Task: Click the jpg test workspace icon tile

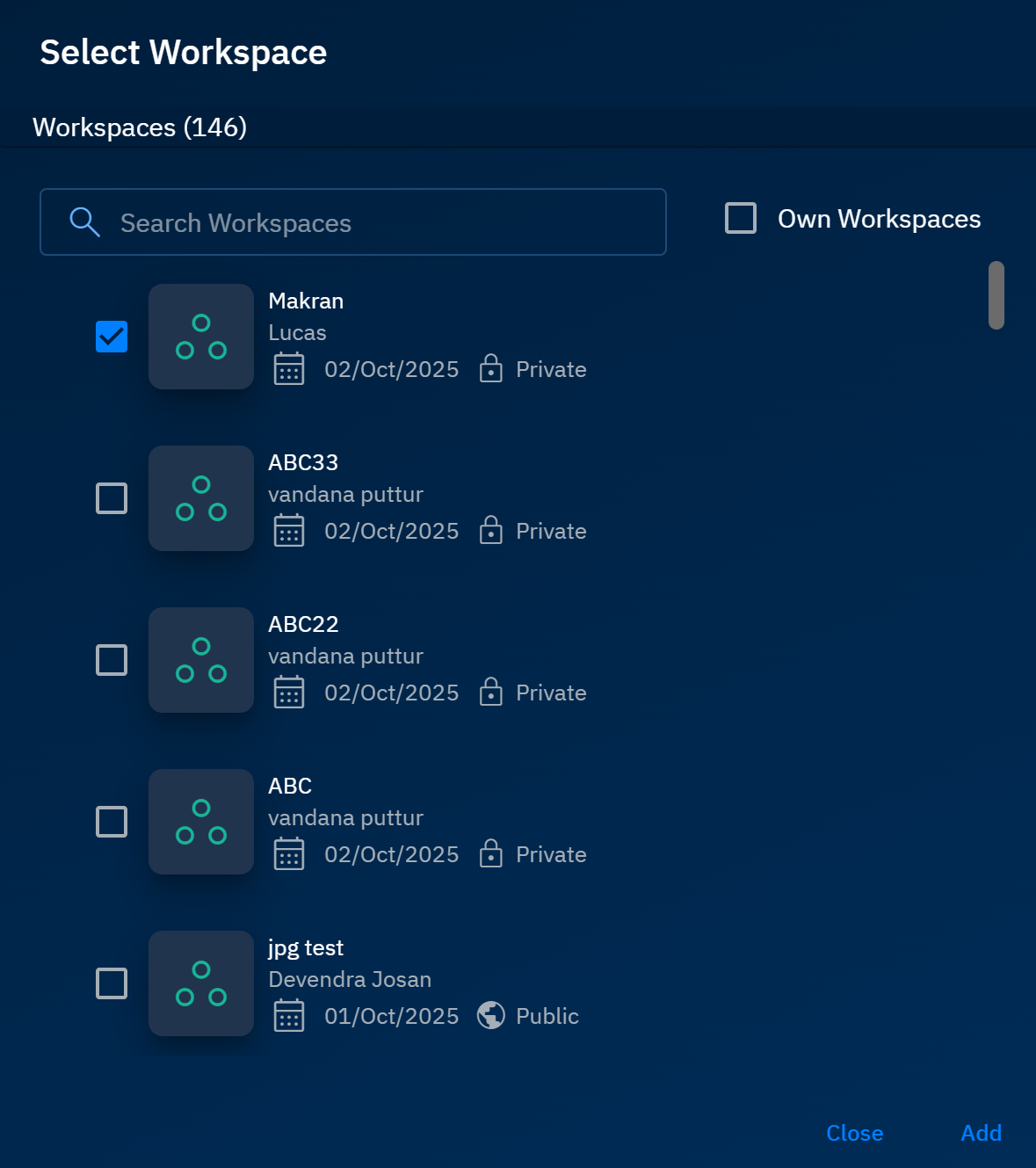Action: pyautogui.click(x=201, y=983)
